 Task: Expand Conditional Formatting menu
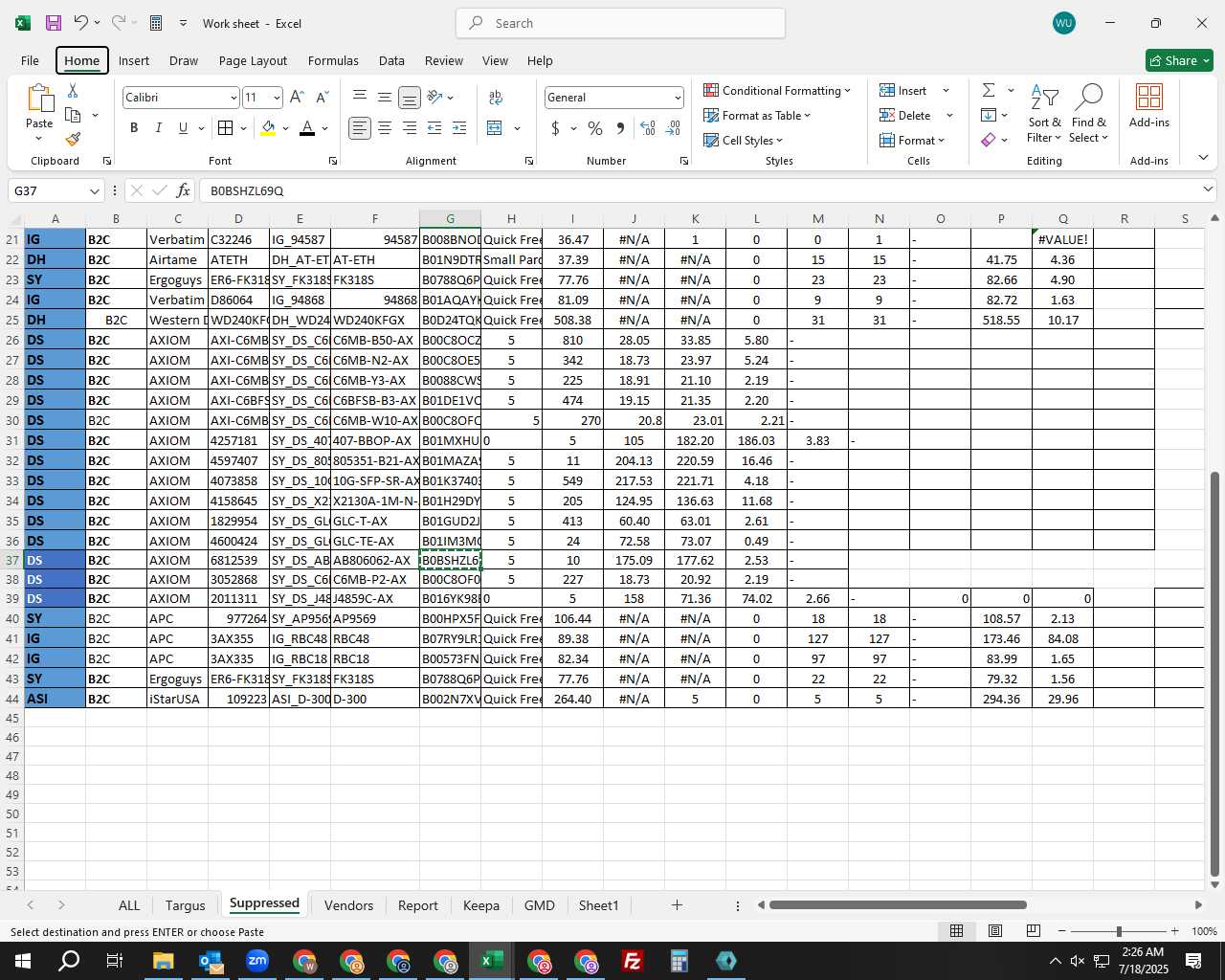(777, 90)
